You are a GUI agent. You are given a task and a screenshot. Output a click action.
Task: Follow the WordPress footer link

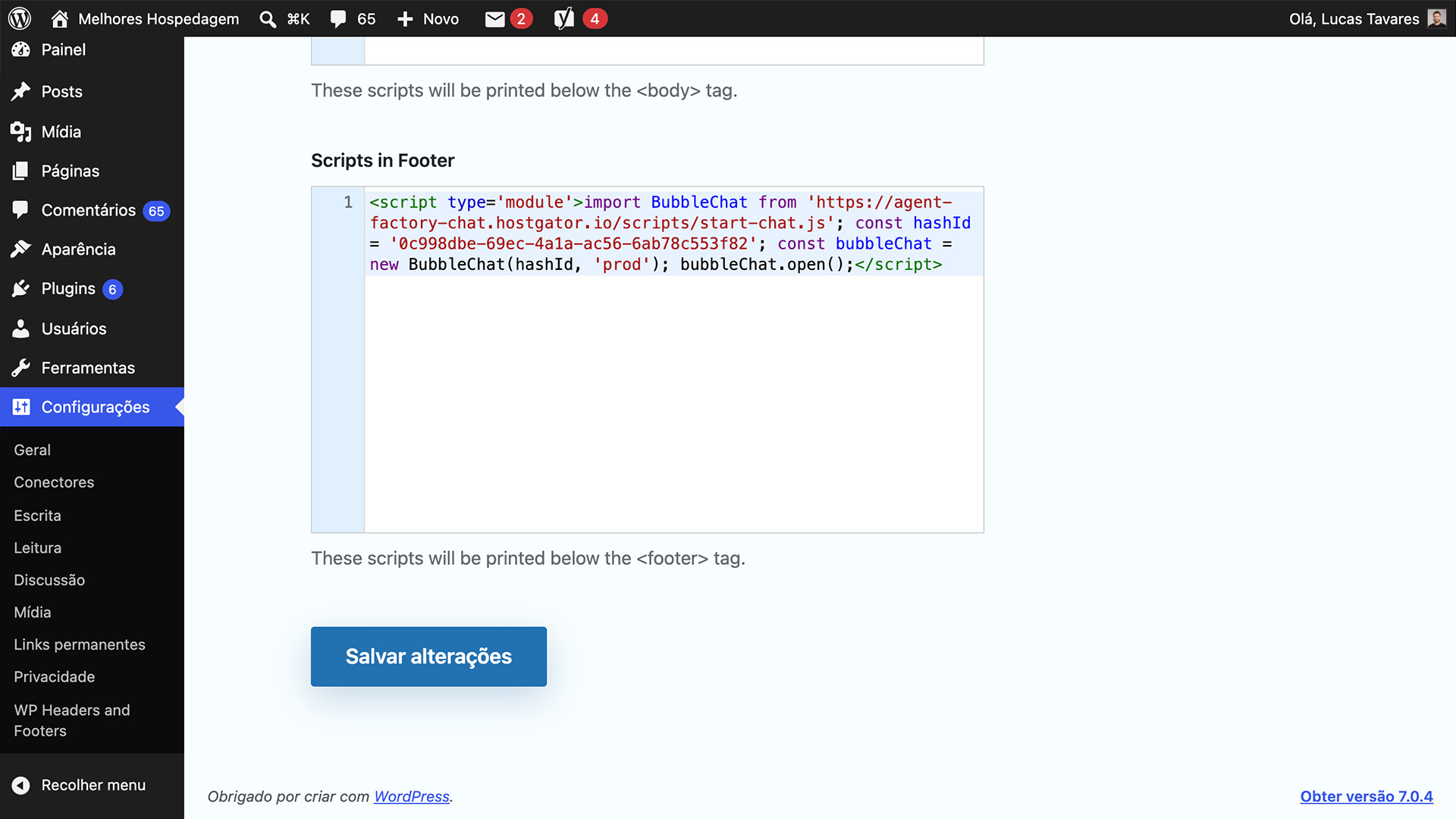(412, 796)
